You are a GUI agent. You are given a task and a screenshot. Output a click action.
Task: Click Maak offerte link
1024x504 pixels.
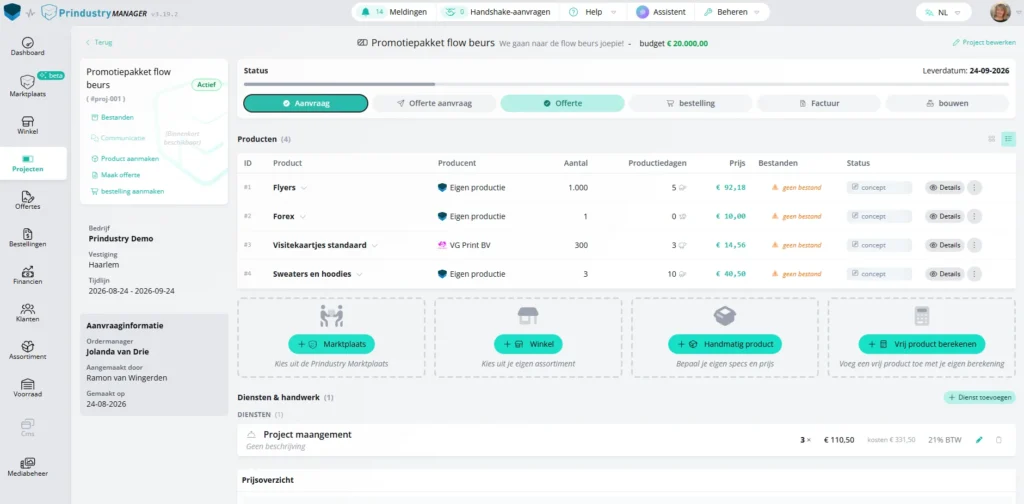pos(116,175)
